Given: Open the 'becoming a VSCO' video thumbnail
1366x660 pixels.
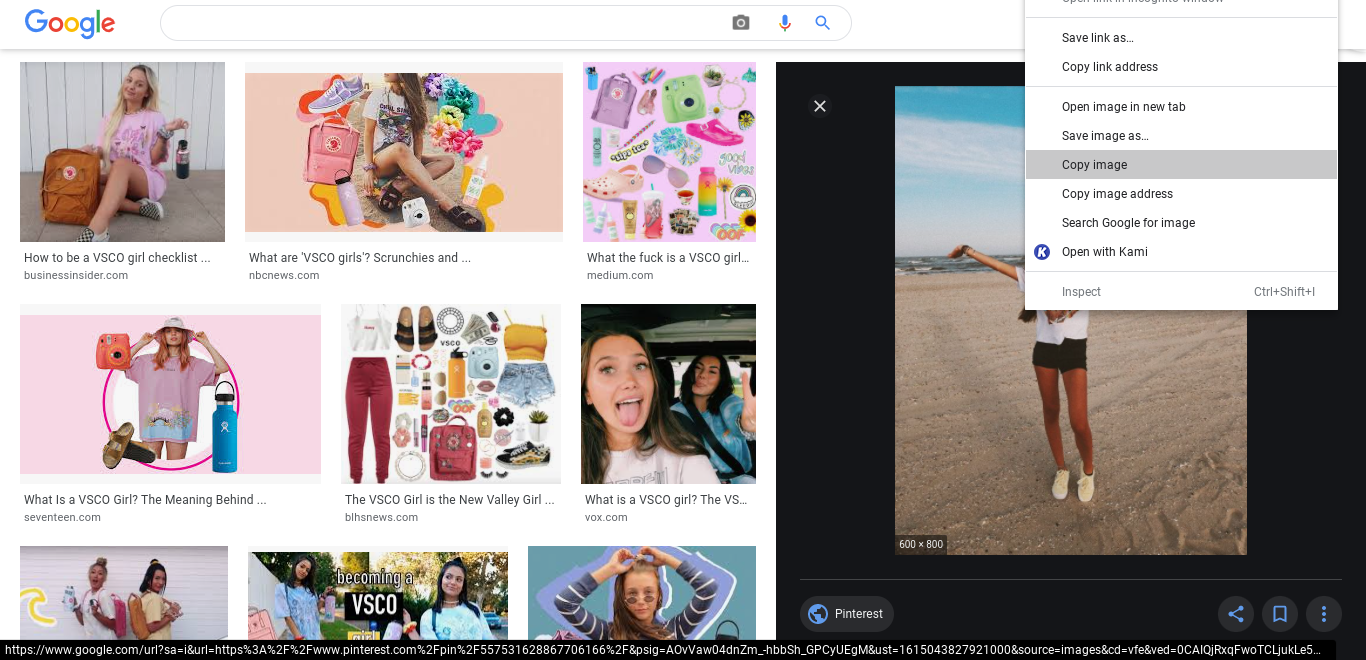Looking at the screenshot, I should point(378,596).
